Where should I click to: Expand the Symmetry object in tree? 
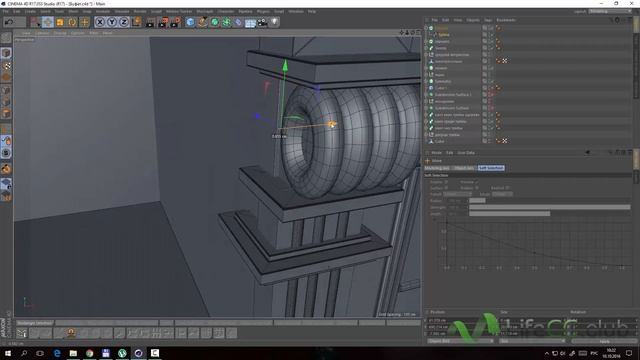(x=426, y=81)
